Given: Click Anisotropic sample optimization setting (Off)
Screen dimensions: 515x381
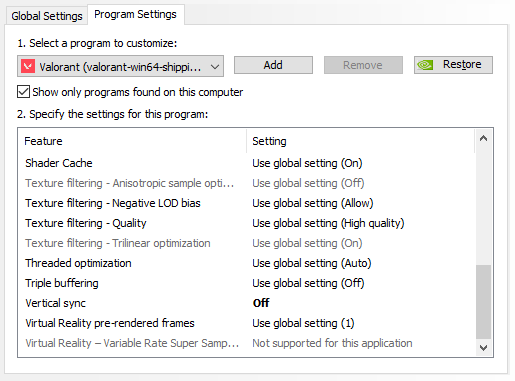Looking at the screenshot, I should click(308, 183).
